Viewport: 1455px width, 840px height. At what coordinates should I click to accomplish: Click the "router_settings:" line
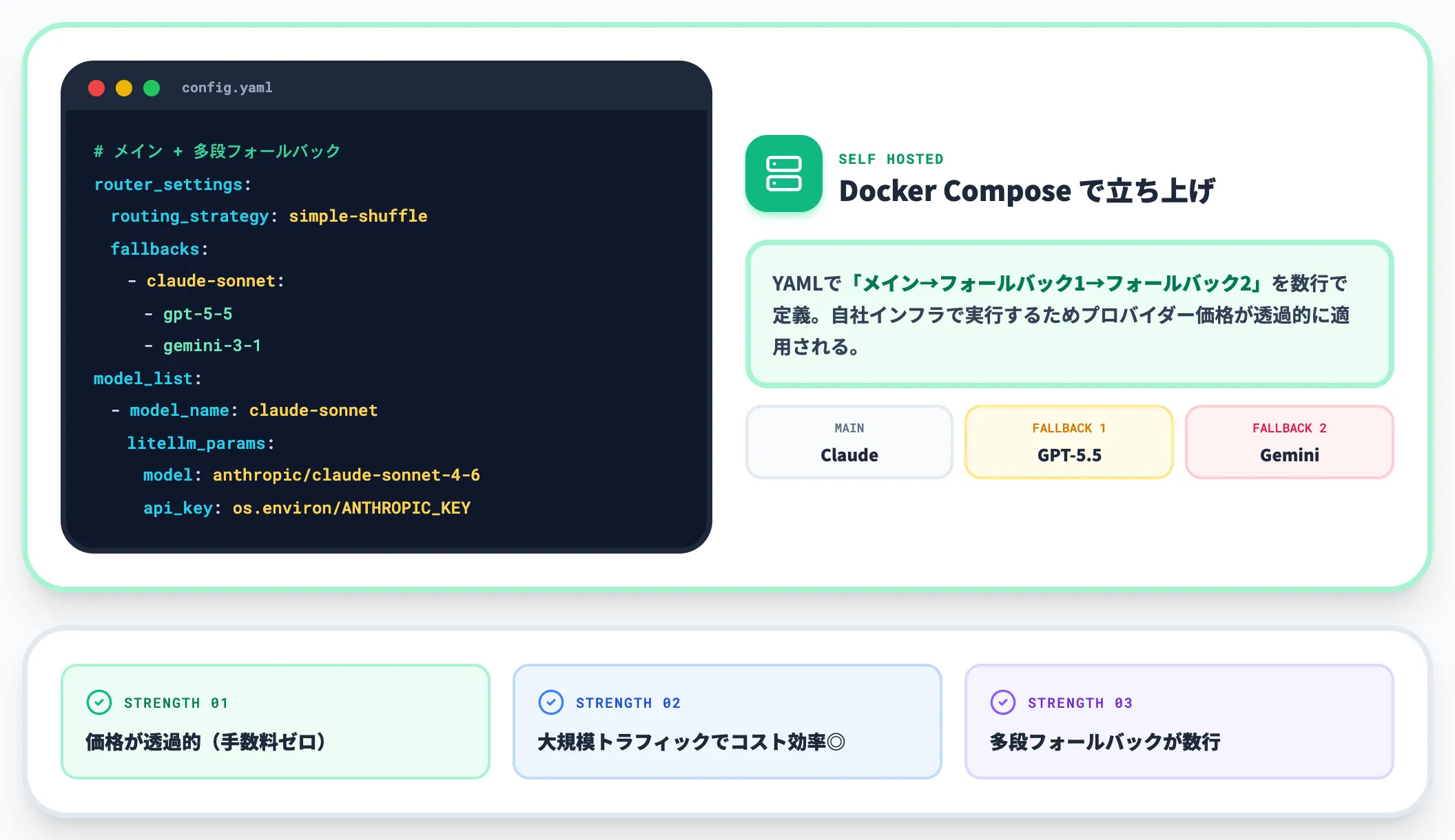172,185
